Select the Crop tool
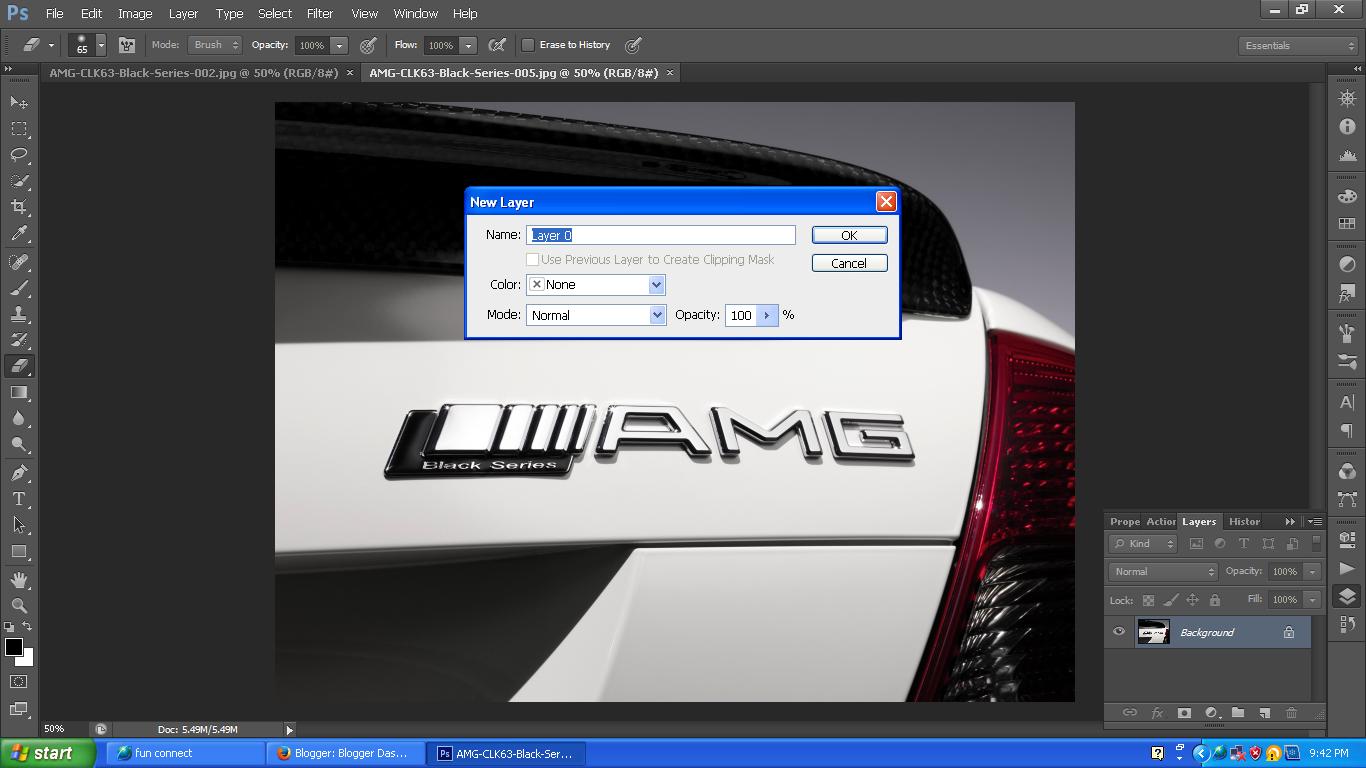Viewport: 1366px width, 768px height. [x=19, y=207]
